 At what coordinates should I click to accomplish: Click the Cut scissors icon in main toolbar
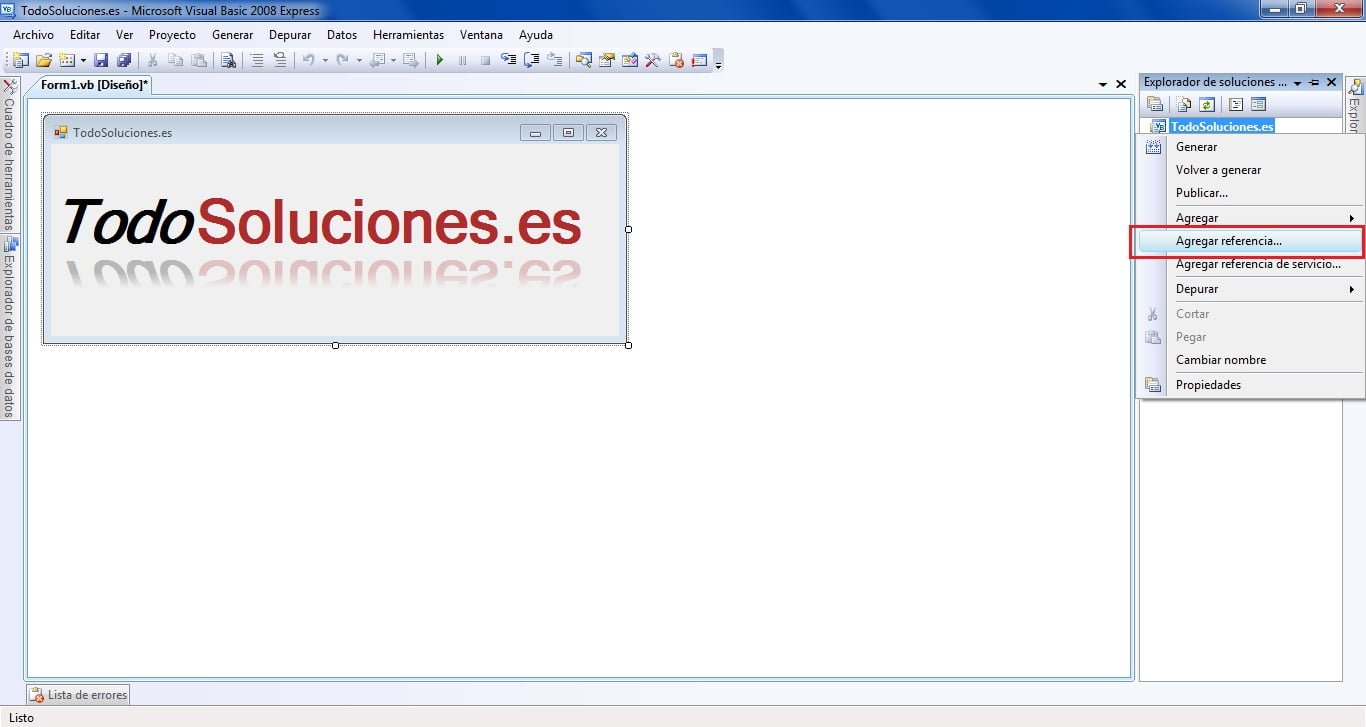[153, 60]
